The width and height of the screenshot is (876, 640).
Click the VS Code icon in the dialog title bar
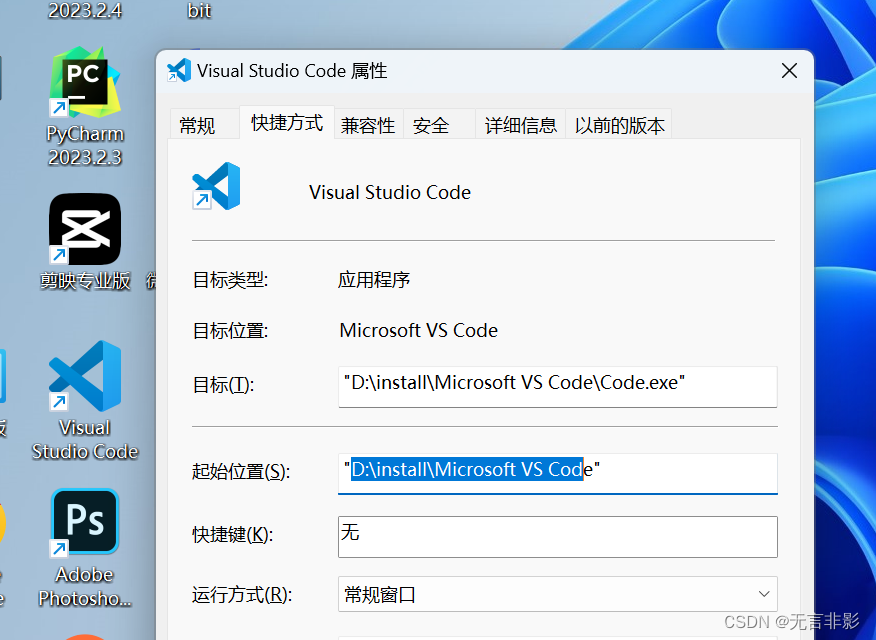179,71
